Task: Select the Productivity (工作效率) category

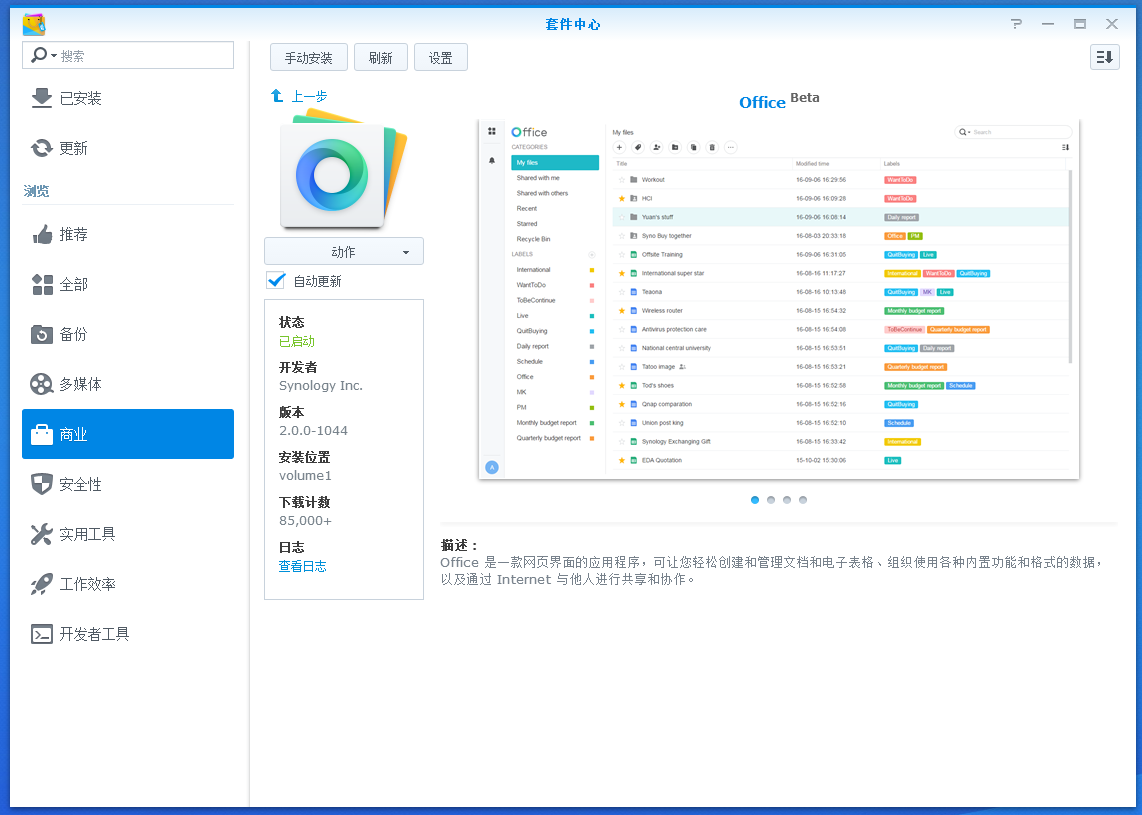Action: pyautogui.click(x=127, y=584)
